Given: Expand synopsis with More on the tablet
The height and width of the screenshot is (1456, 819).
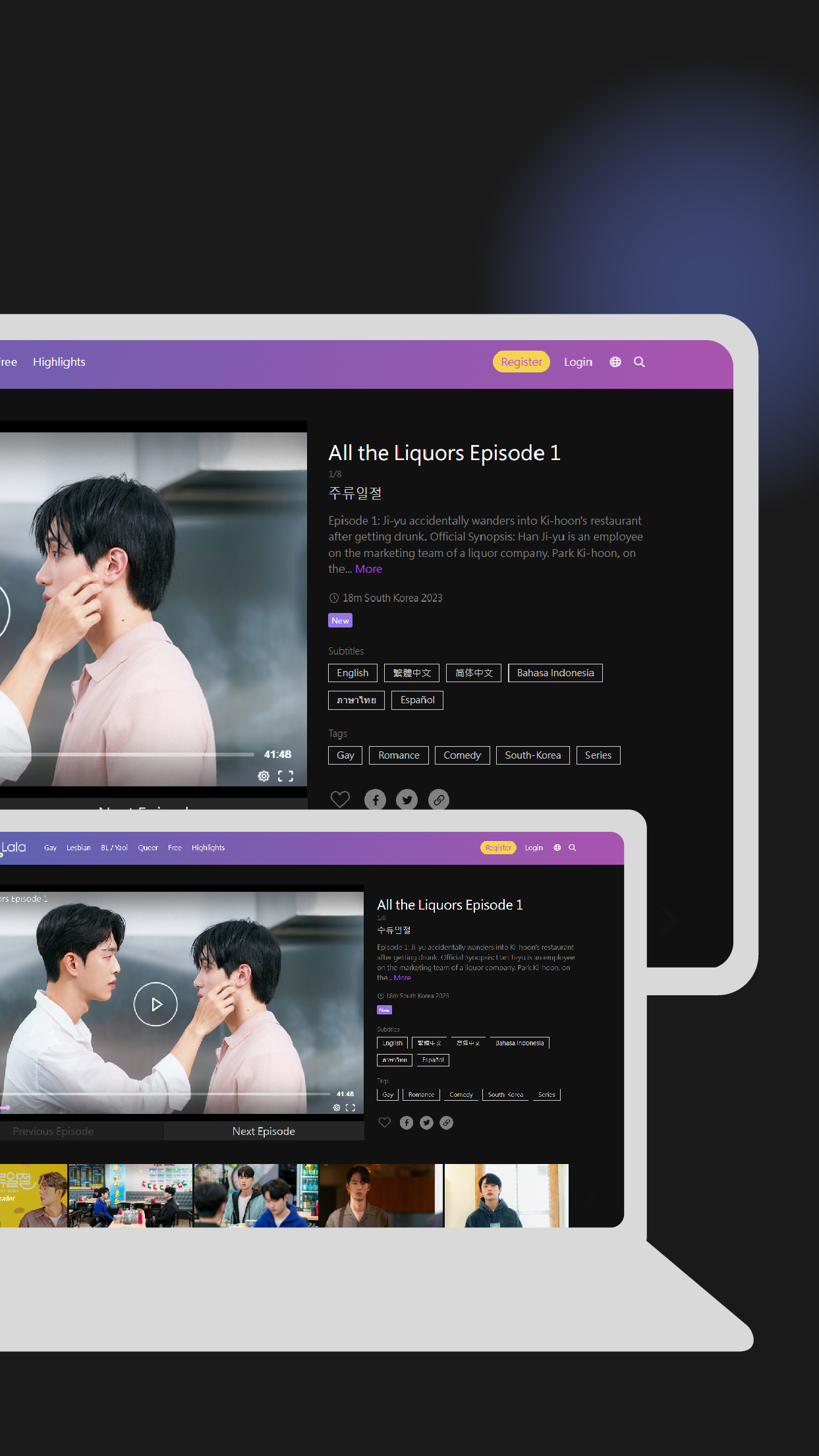Looking at the screenshot, I should [368, 569].
